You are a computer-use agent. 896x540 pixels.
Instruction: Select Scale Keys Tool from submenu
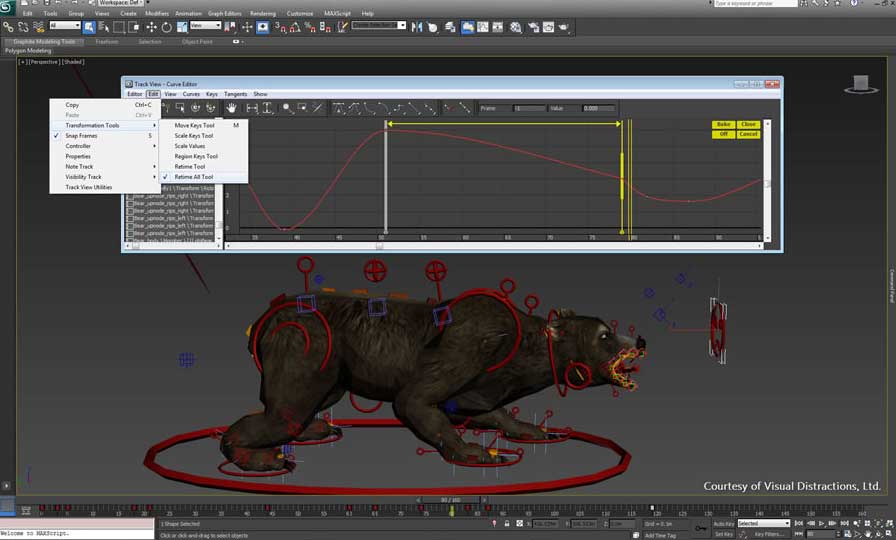pos(203,135)
